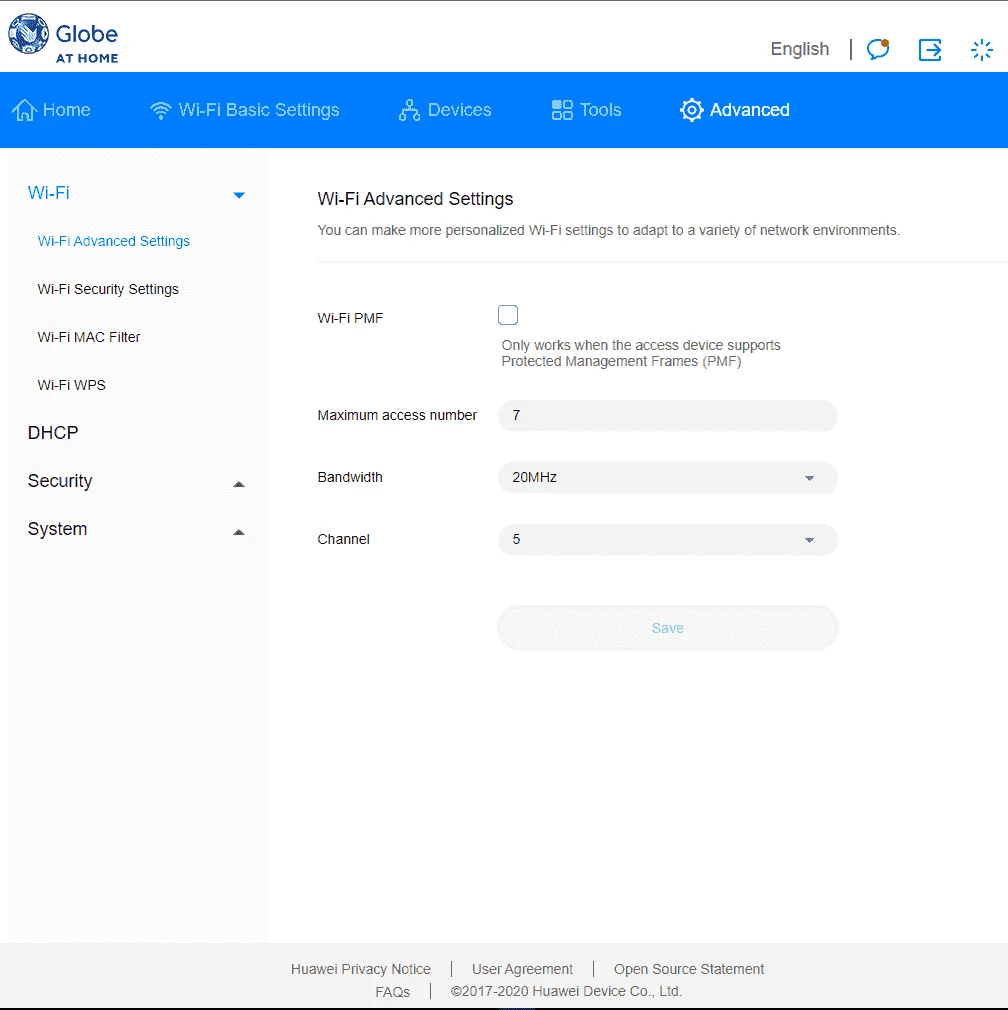Open the messages speech bubble icon
Viewport: 1008px width, 1010px height.
point(878,49)
